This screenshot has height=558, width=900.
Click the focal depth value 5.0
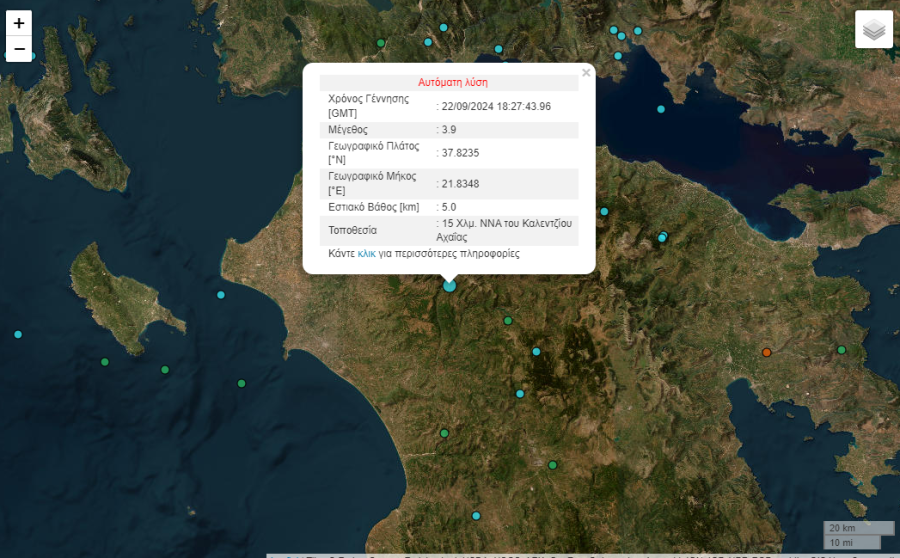449,207
